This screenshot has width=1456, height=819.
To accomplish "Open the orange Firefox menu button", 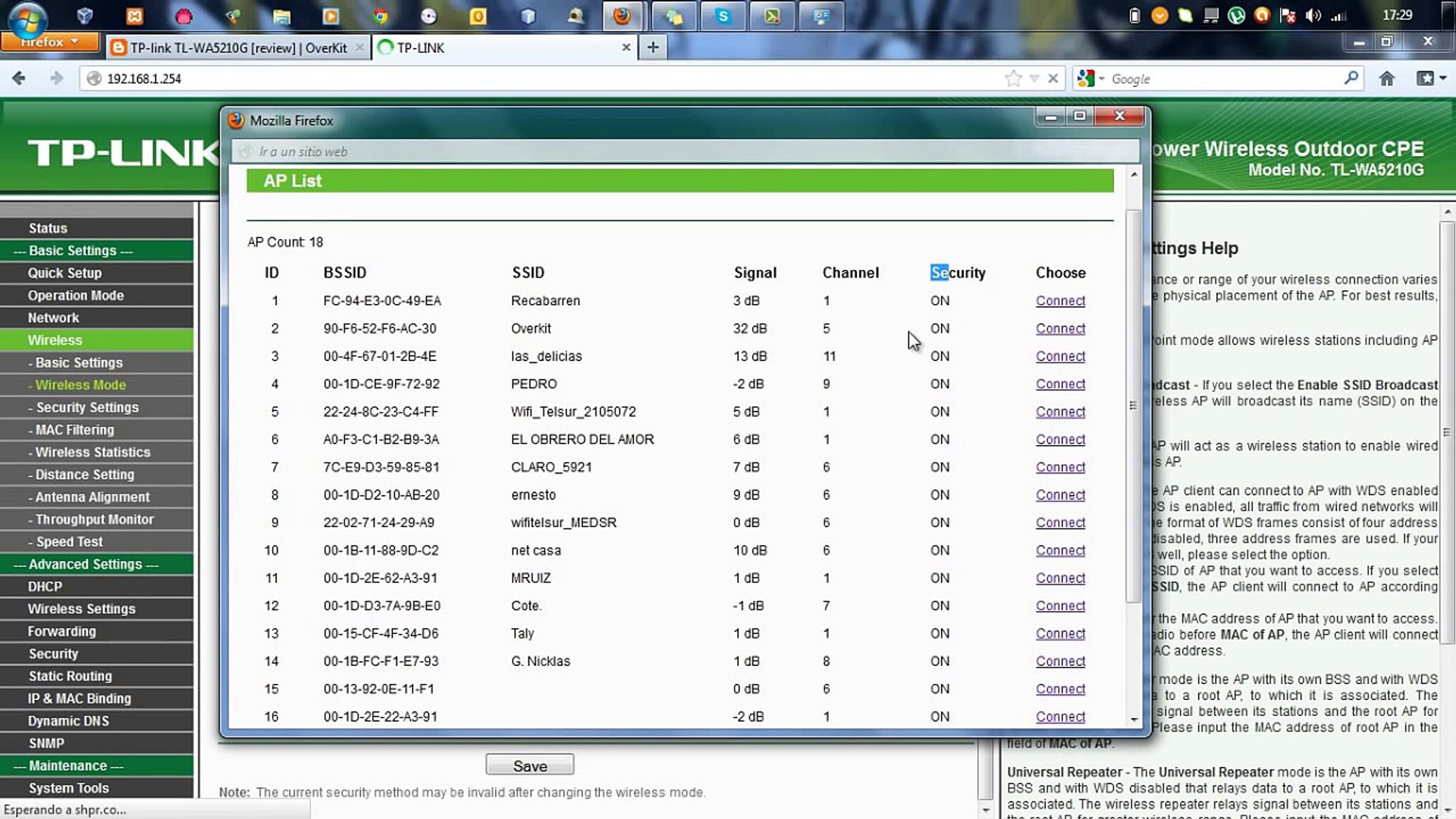I will pos(49,42).
